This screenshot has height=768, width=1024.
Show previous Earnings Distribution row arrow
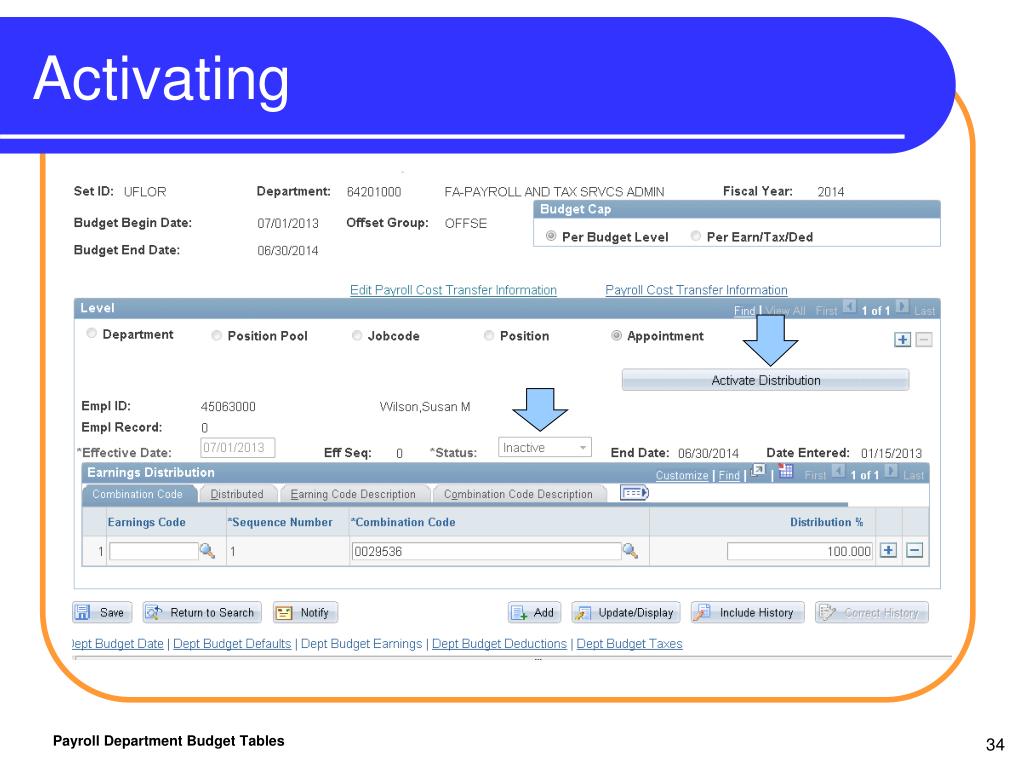coord(839,471)
